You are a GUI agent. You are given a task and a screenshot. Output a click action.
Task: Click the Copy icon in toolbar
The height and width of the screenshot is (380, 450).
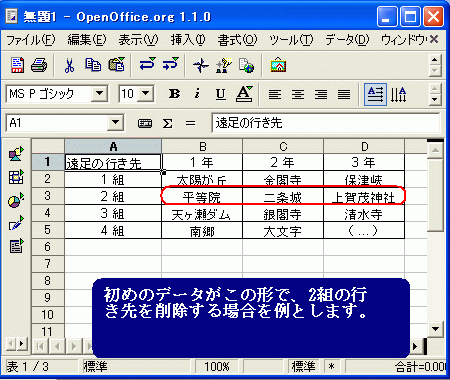(93, 65)
